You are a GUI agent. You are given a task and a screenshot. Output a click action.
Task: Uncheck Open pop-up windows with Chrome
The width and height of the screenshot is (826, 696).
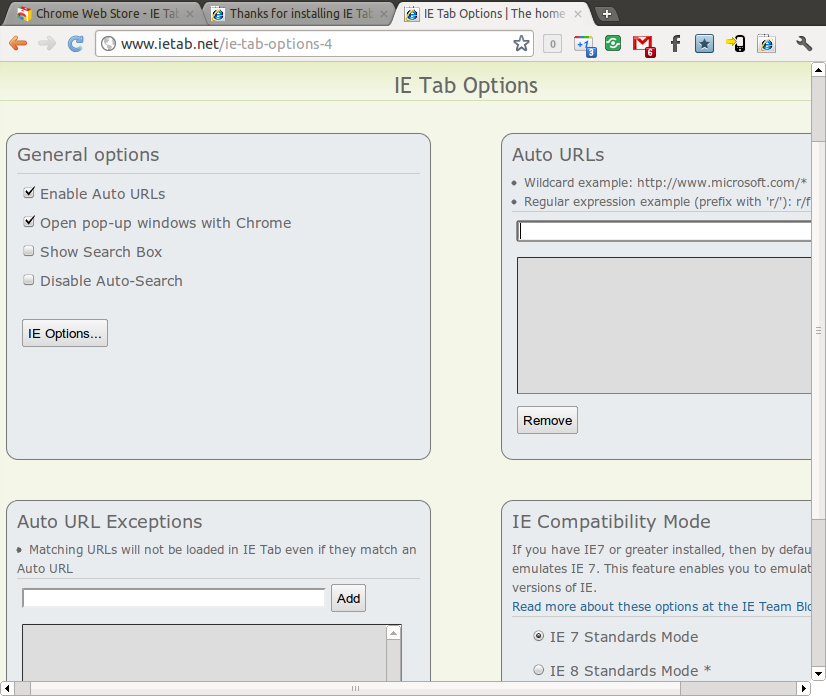click(x=29, y=221)
